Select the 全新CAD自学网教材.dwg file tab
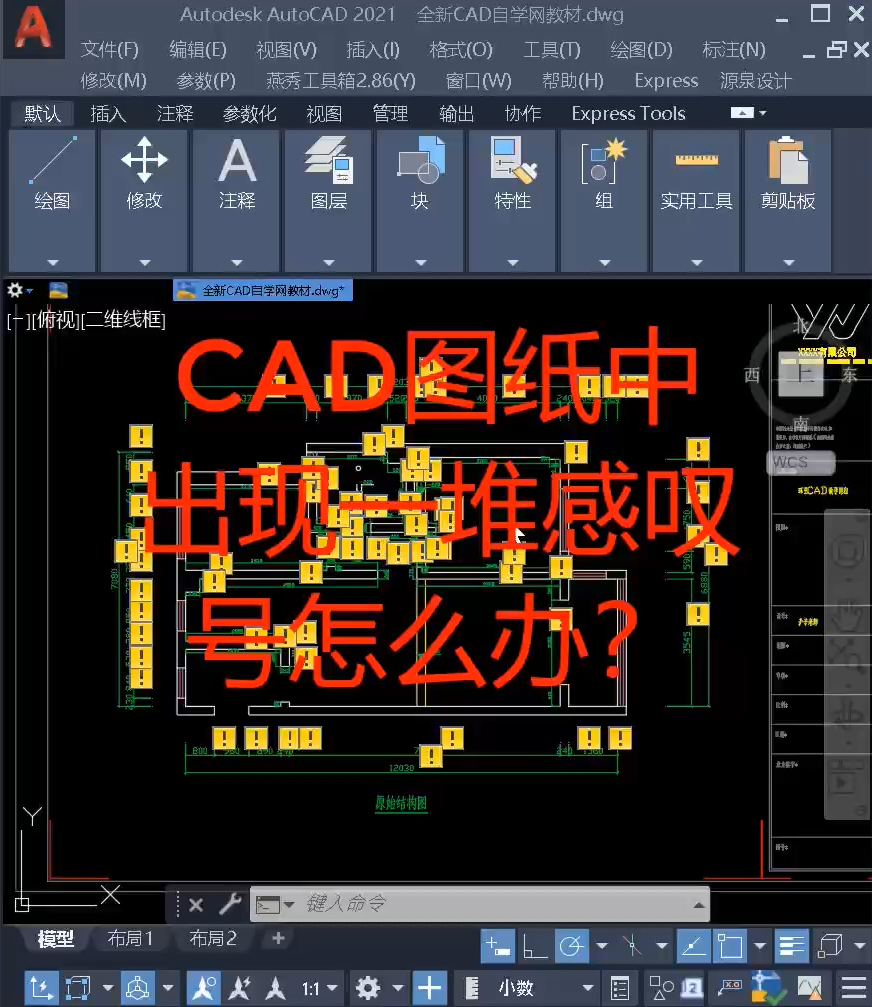872x1007 pixels. click(x=263, y=290)
